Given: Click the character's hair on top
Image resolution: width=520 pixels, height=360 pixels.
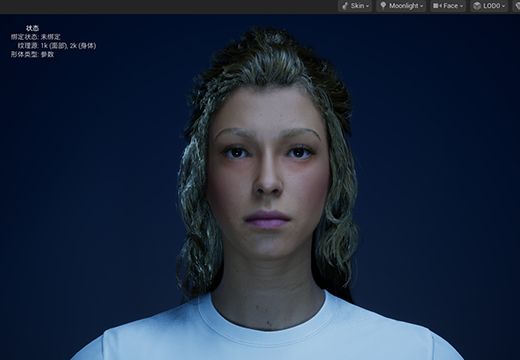Looking at the screenshot, I should coord(267,58).
